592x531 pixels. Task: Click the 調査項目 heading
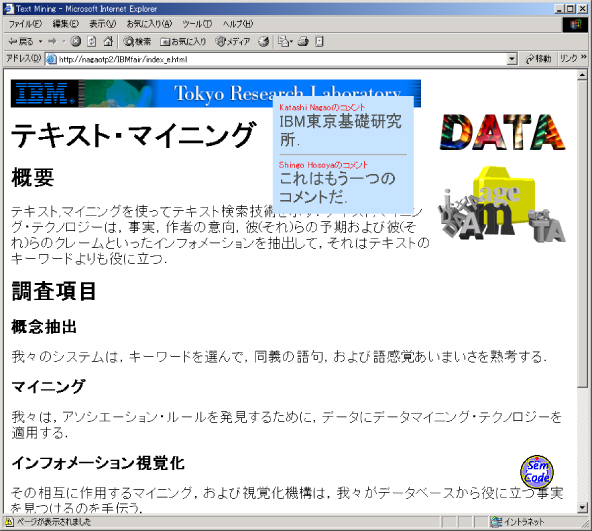(x=54, y=291)
